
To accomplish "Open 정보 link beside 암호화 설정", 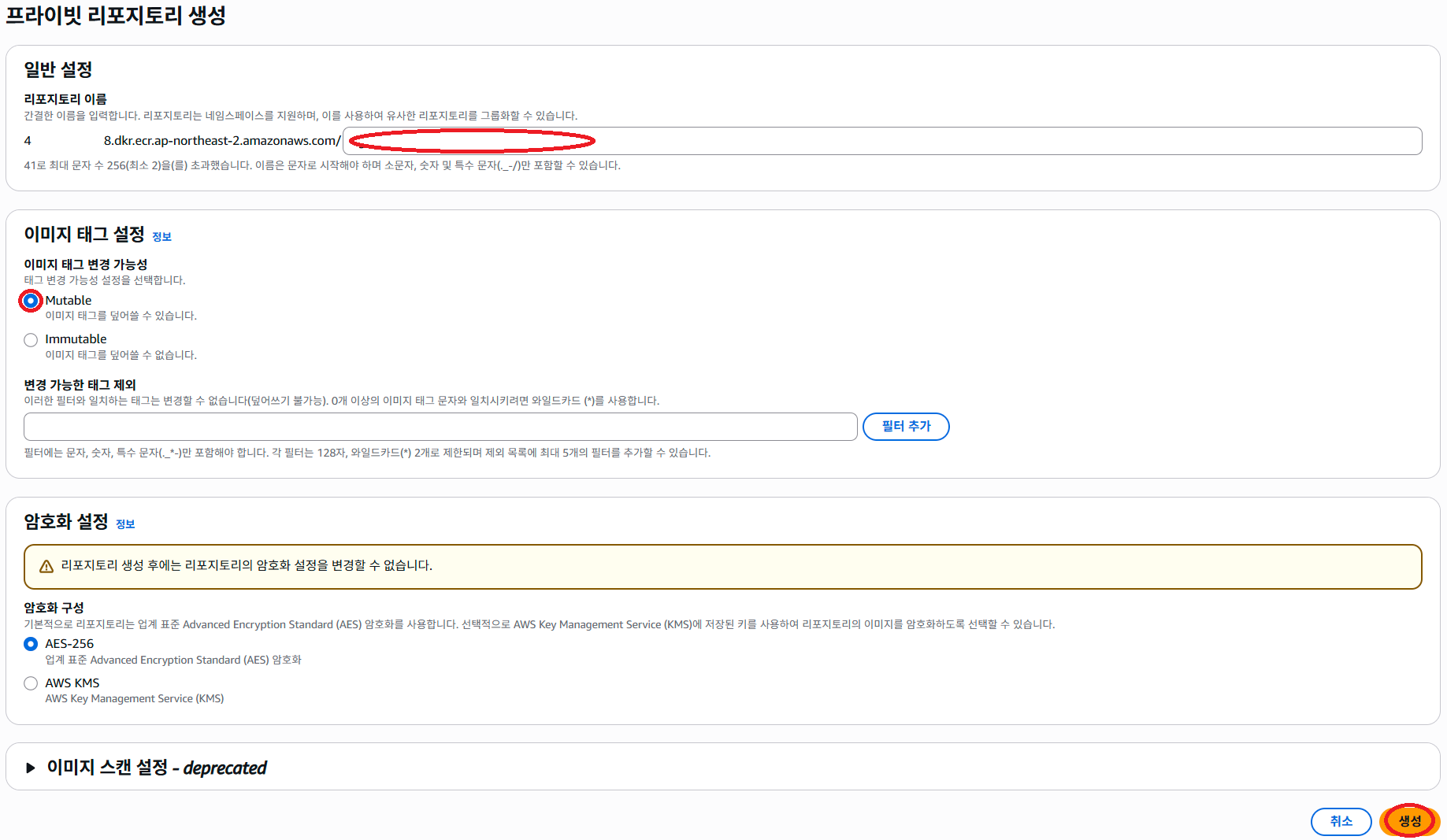I will 125,524.
